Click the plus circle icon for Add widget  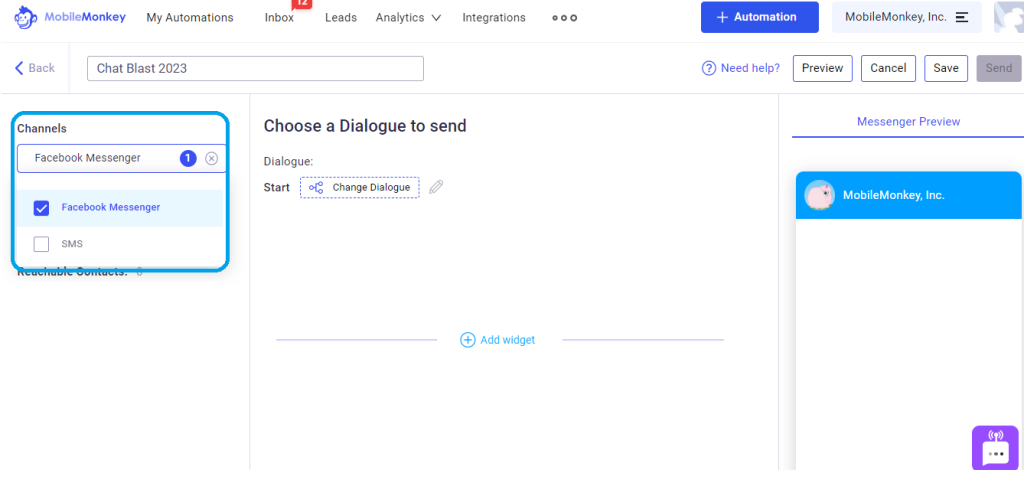468,339
